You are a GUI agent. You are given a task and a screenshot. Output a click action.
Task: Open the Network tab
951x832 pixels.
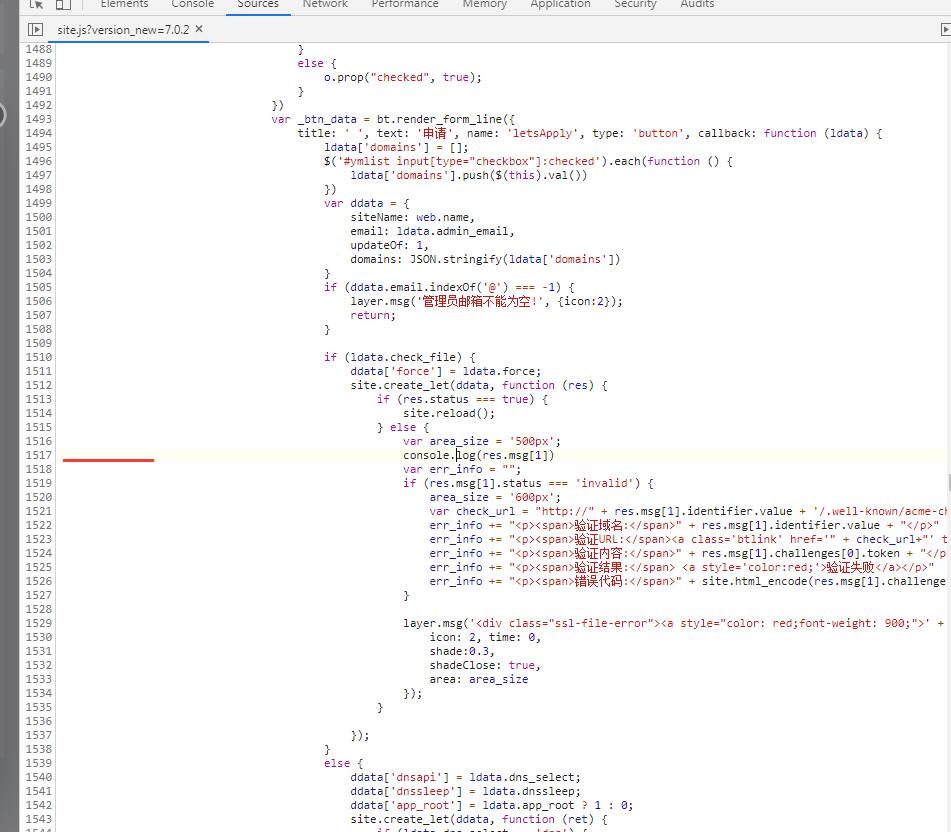tap(325, 4)
